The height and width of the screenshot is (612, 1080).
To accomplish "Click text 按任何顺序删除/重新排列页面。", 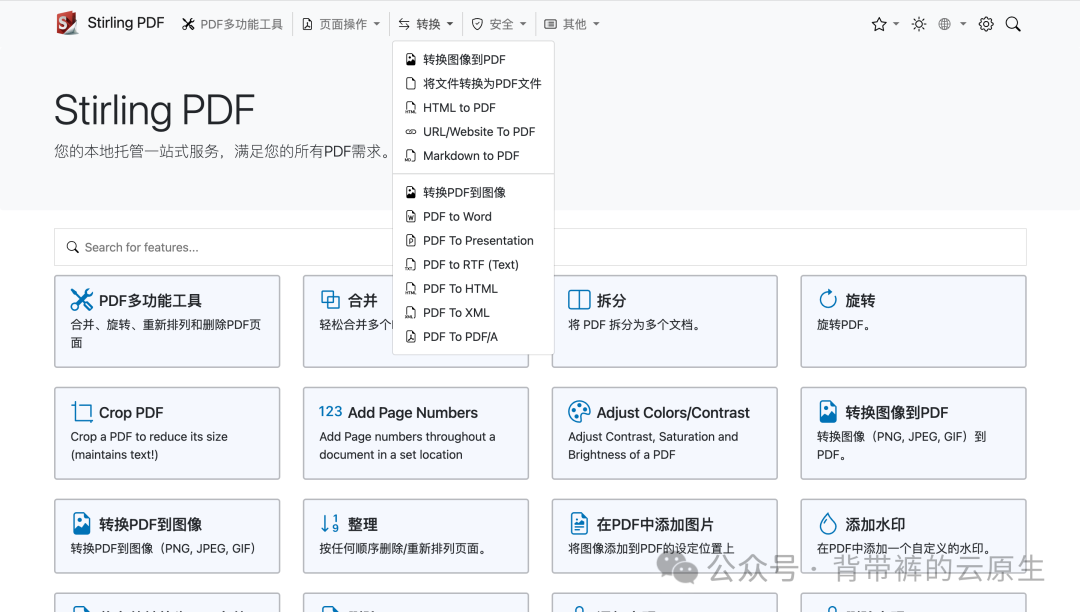I will click(x=404, y=549).
